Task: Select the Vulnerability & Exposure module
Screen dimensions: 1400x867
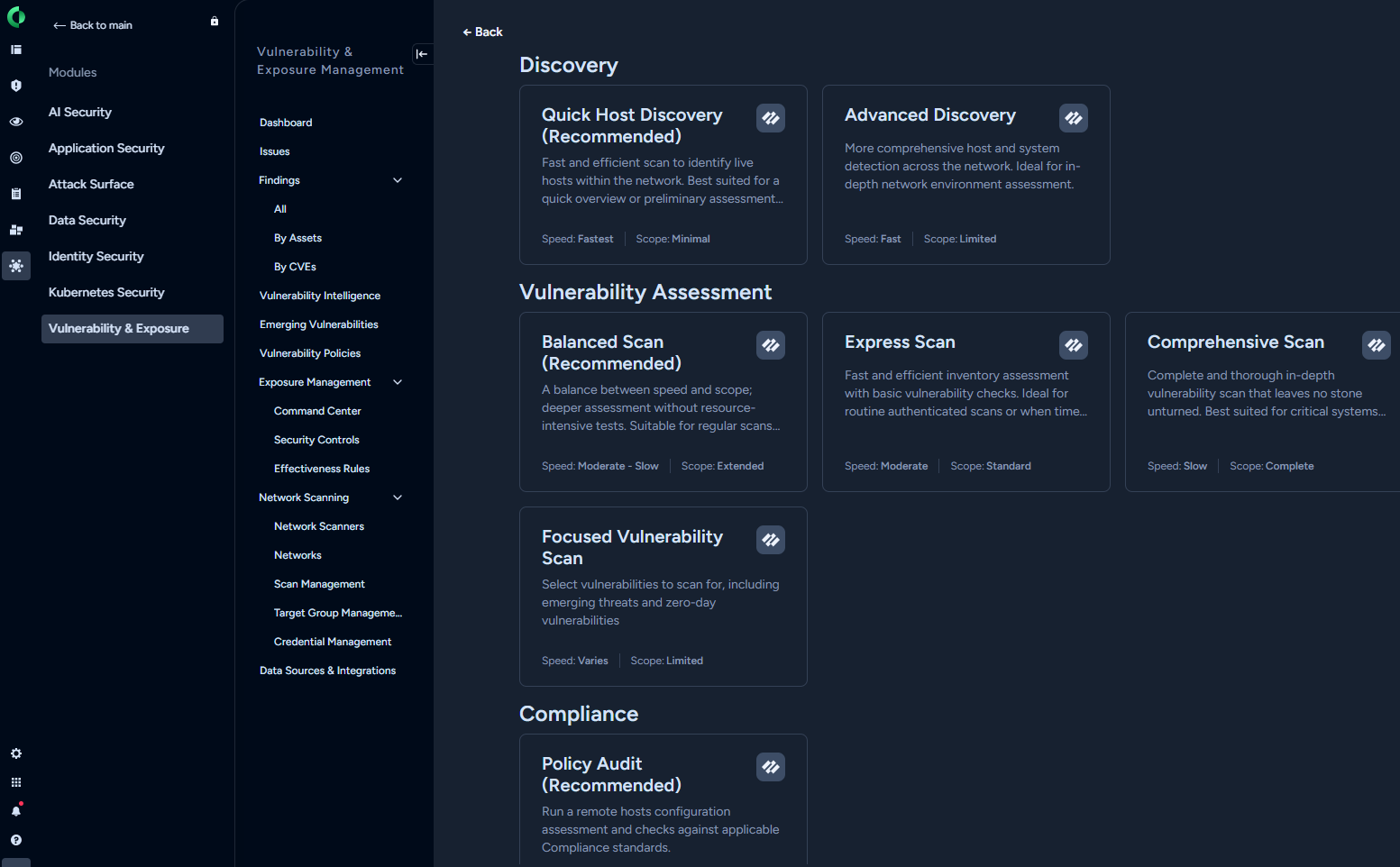Action: pos(133,329)
